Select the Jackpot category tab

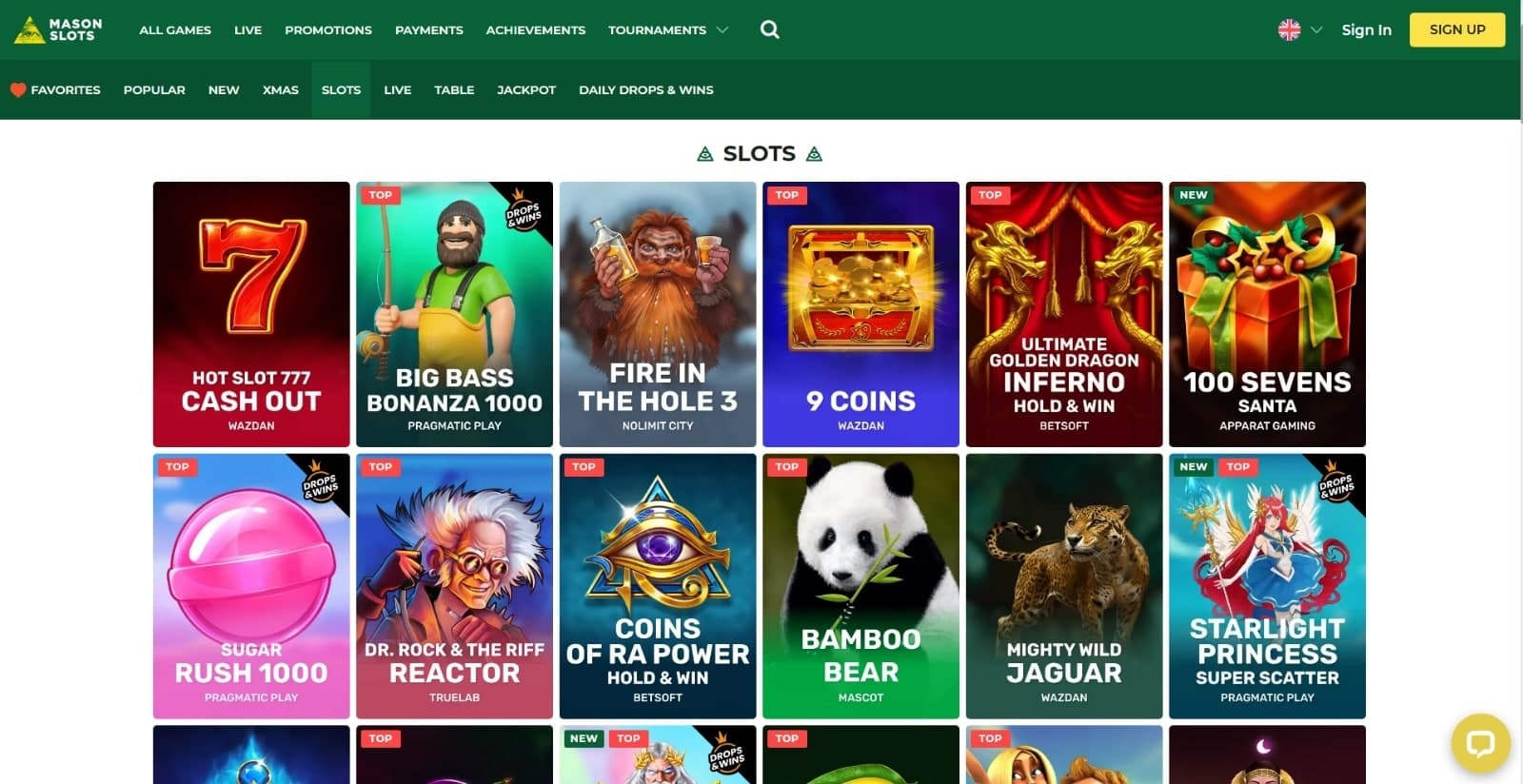(526, 89)
